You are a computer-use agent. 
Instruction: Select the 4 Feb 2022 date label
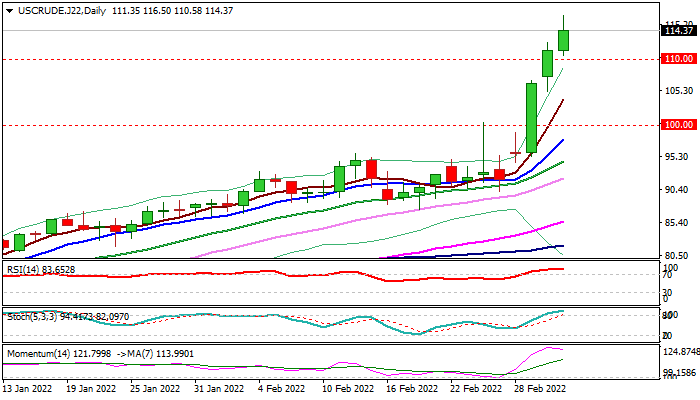[x=282, y=389]
